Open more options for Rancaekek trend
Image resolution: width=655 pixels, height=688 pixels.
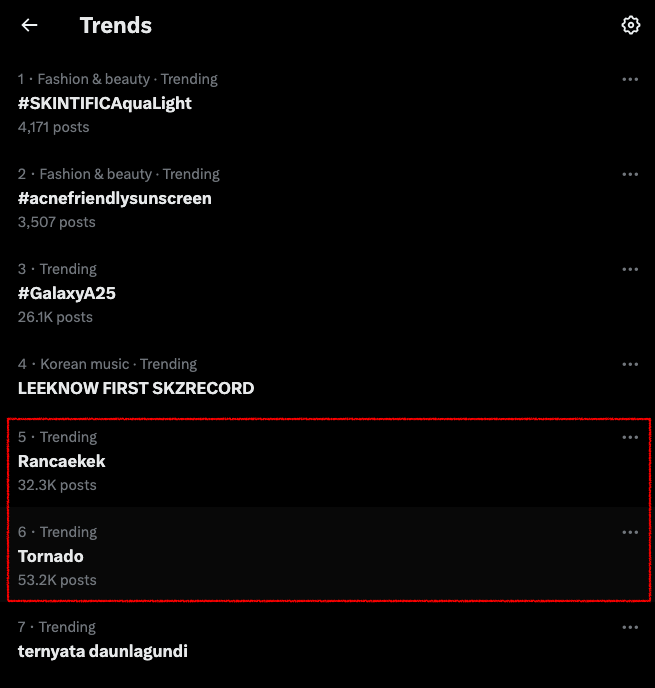tap(630, 437)
